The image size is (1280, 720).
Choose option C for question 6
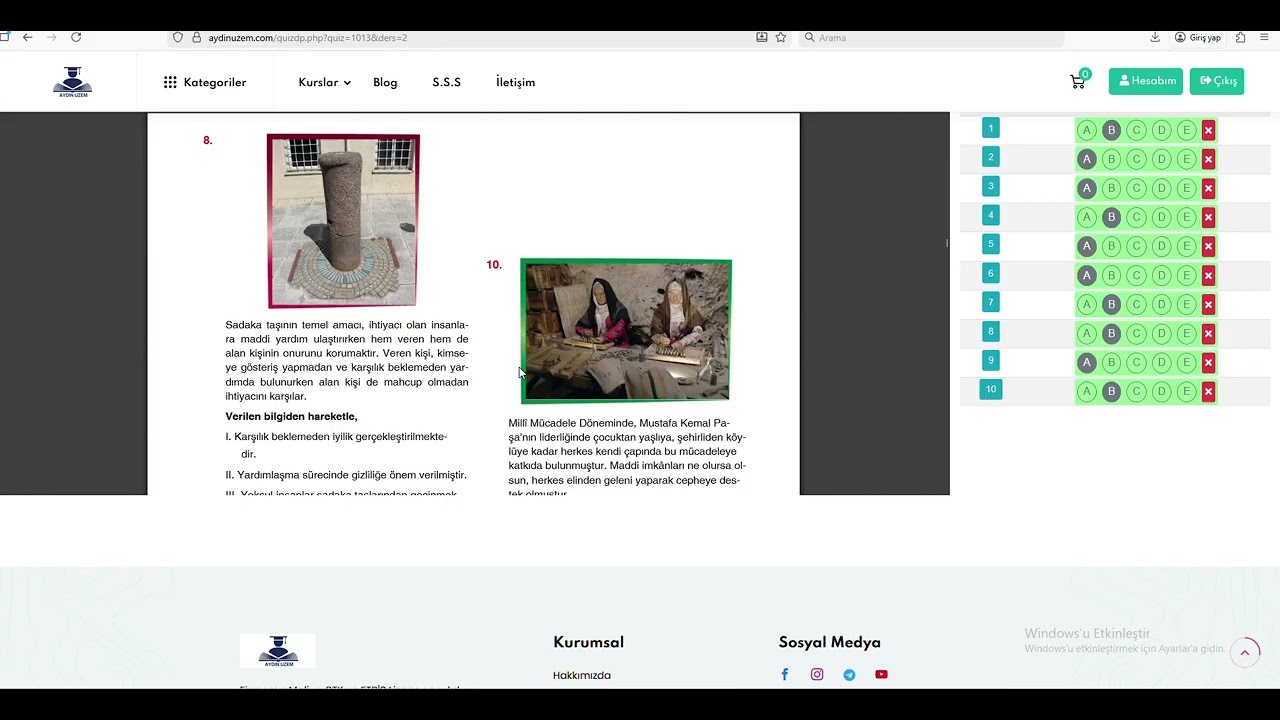coord(1136,275)
